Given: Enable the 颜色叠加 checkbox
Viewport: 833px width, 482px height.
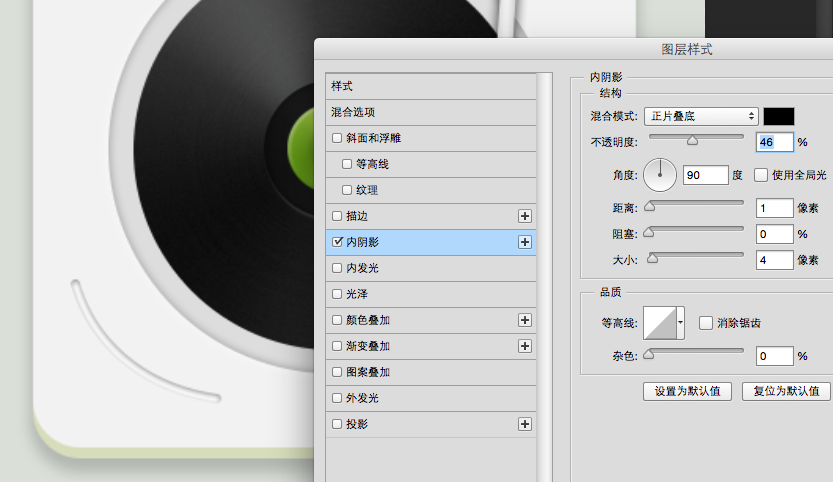Looking at the screenshot, I should pyautogui.click(x=337, y=320).
